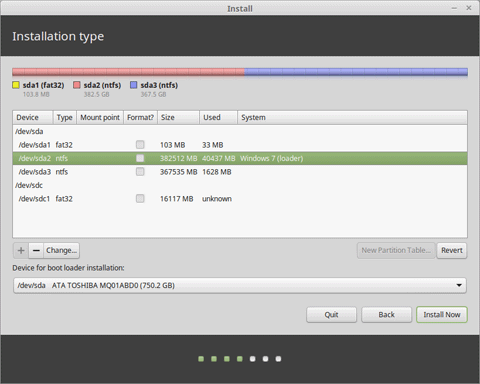The width and height of the screenshot is (480, 384).
Task: Click the Mount point column header
Action: click(100, 118)
